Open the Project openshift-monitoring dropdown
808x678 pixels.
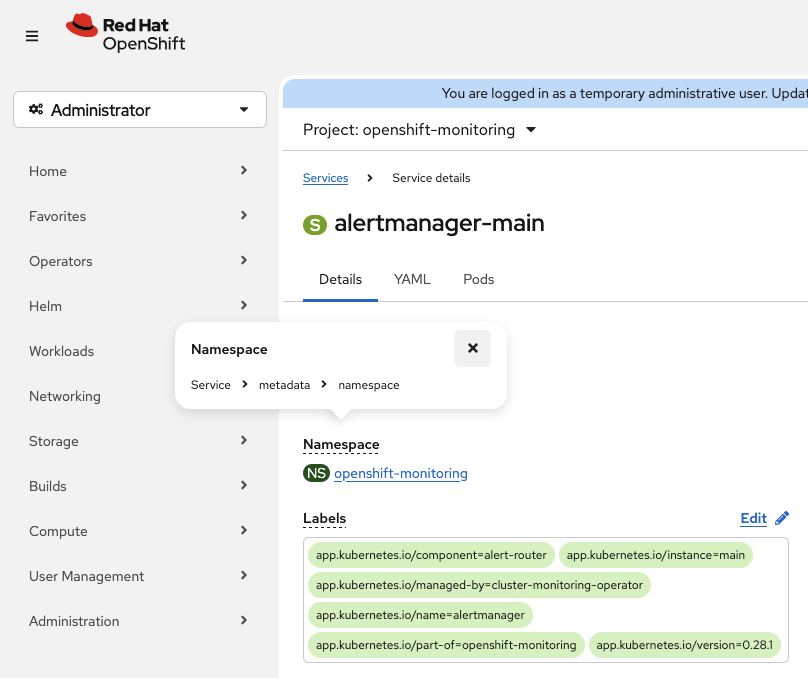[420, 130]
